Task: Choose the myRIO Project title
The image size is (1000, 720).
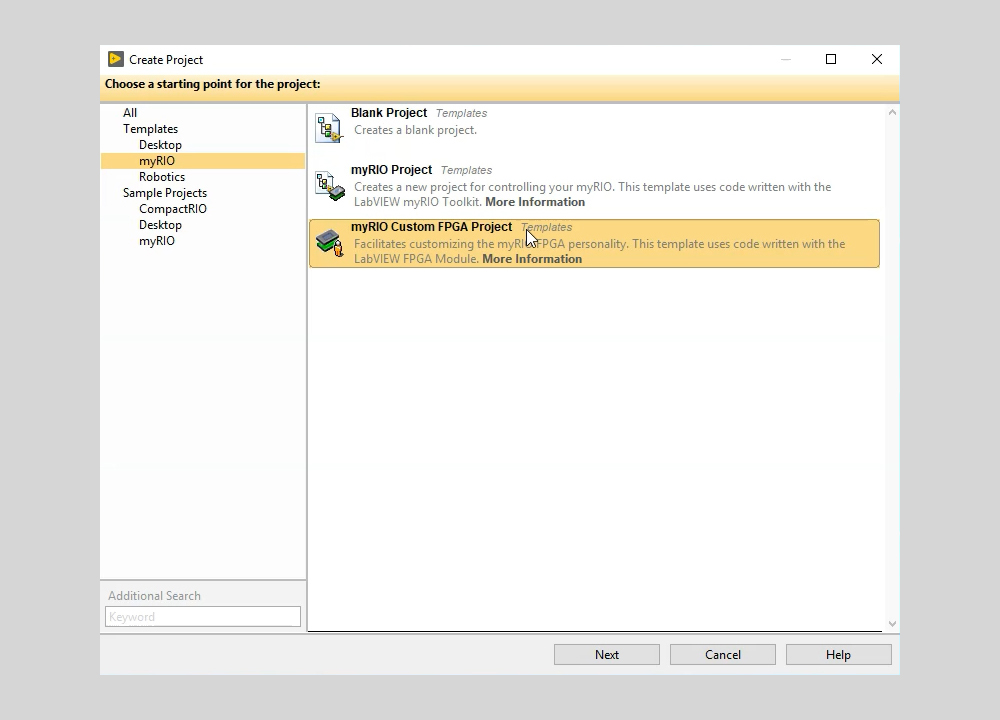Action: click(x=392, y=170)
